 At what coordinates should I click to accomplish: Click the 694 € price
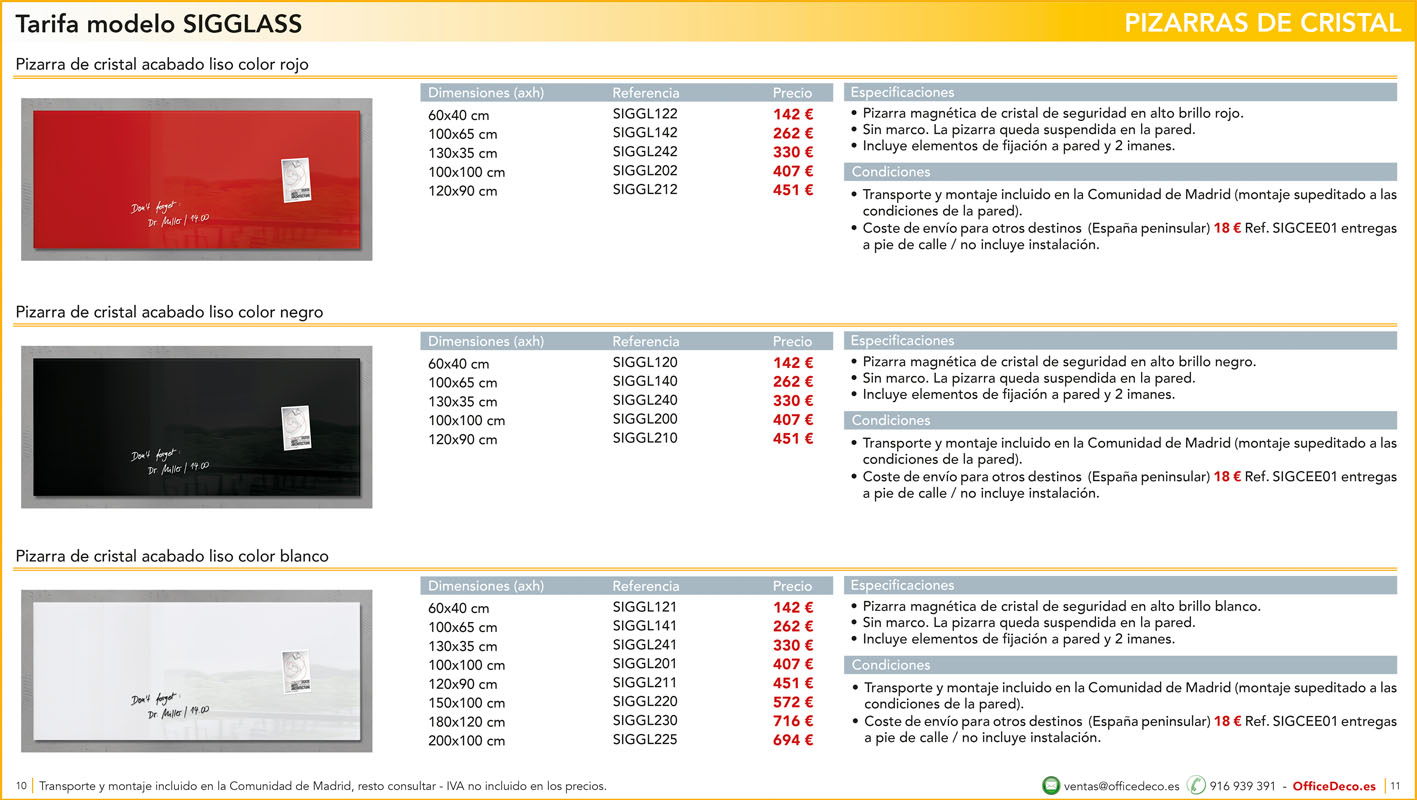coord(793,740)
